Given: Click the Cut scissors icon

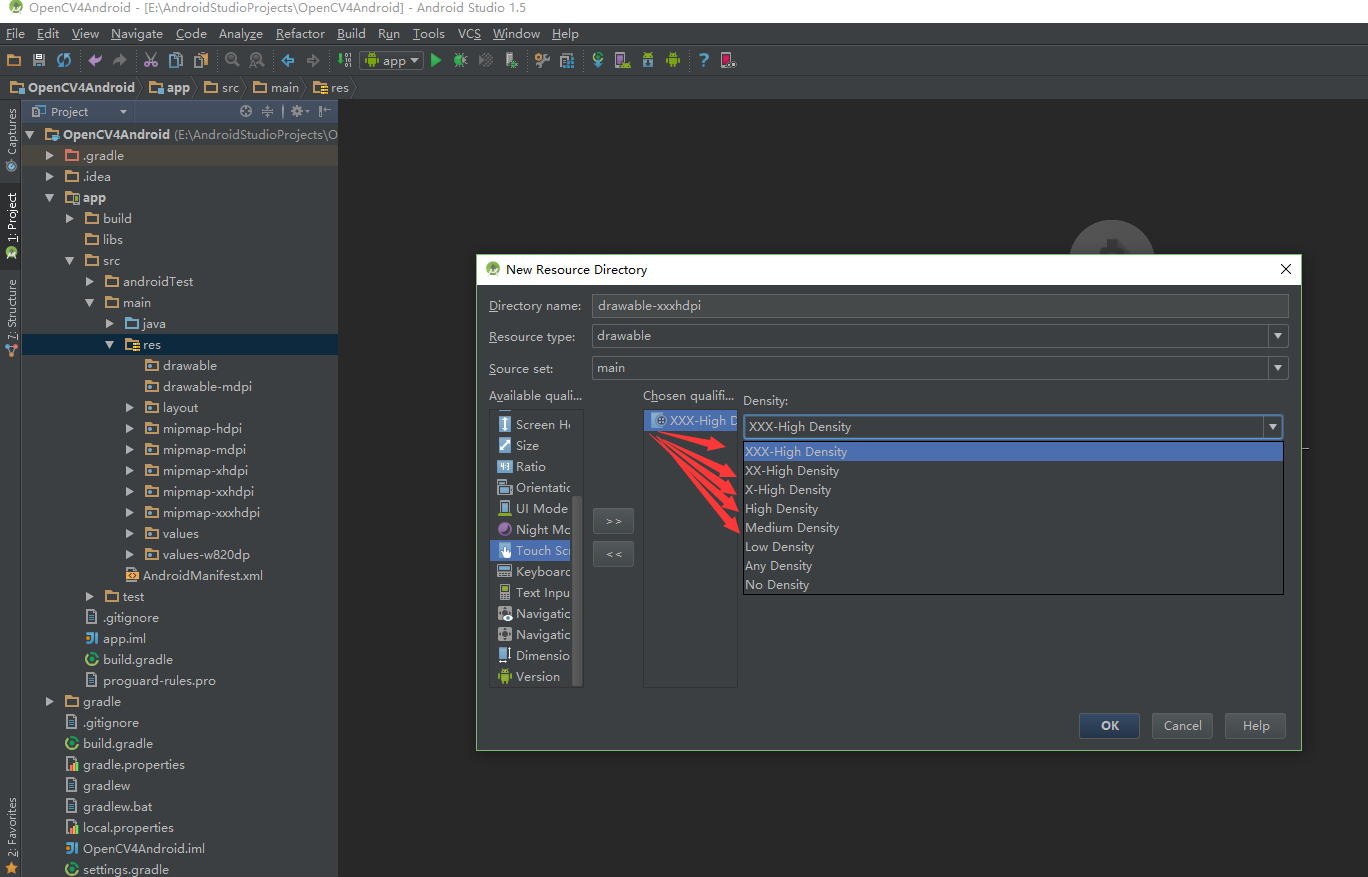Looking at the screenshot, I should click(151, 60).
